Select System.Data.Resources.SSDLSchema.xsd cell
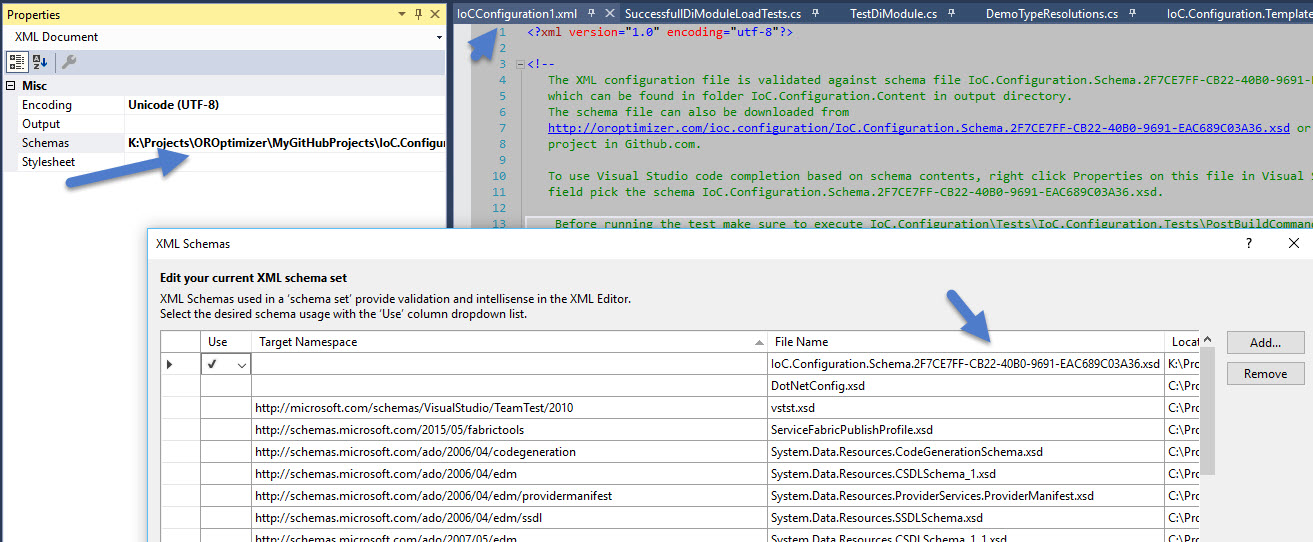The image size is (1313, 542). 966,518
